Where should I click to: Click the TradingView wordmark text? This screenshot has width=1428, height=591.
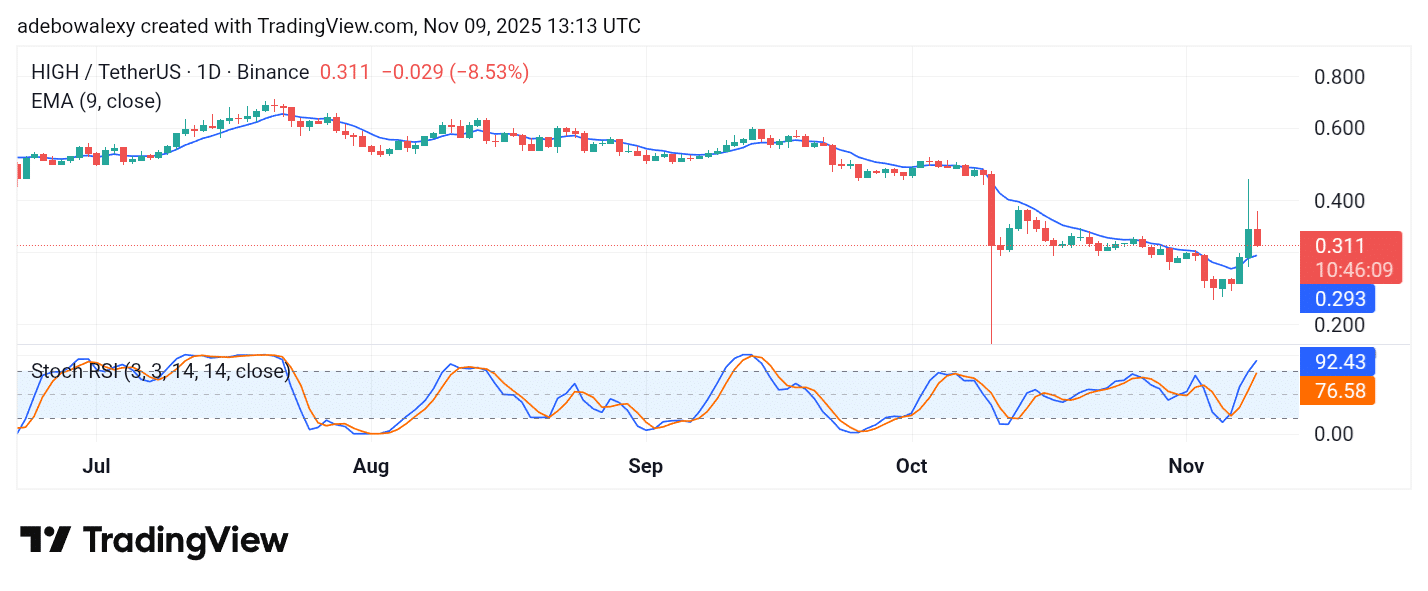coord(186,541)
